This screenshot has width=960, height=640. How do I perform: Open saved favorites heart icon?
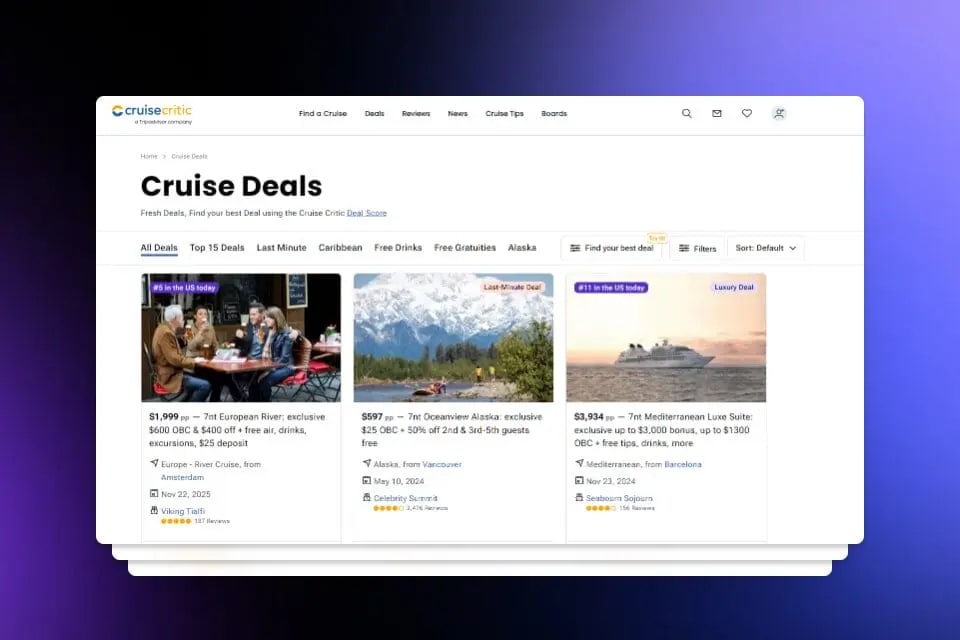click(747, 113)
